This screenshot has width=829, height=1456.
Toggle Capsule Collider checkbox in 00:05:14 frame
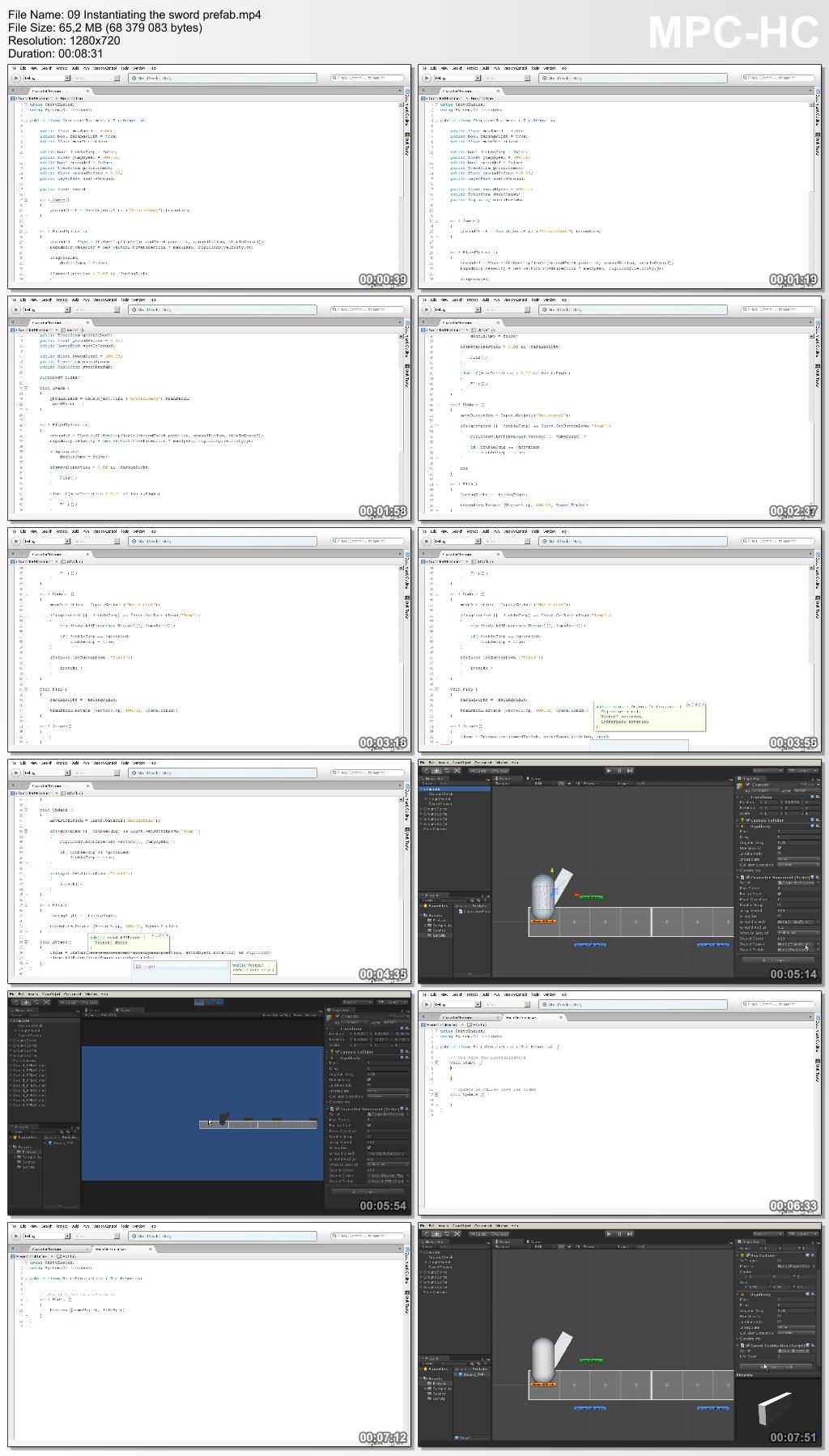point(748,820)
